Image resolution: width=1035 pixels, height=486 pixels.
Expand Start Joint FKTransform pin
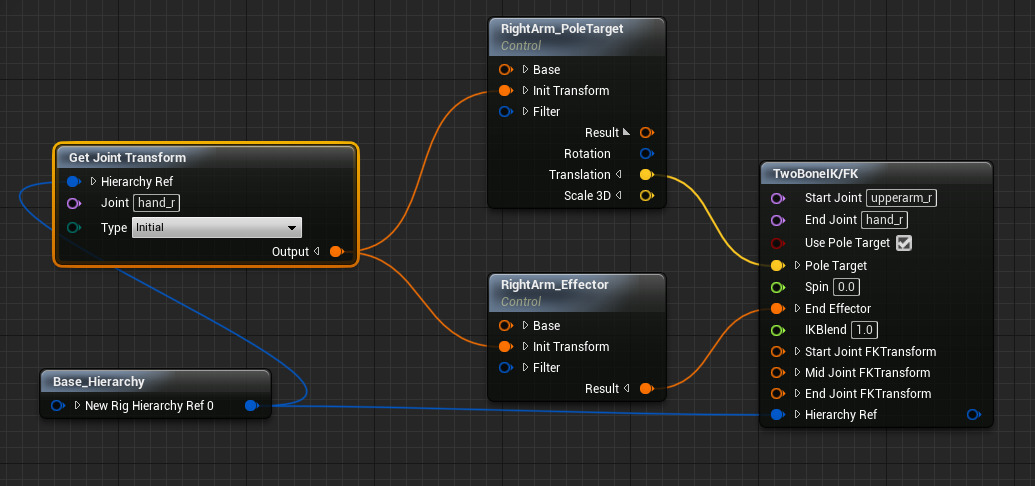(x=797, y=352)
